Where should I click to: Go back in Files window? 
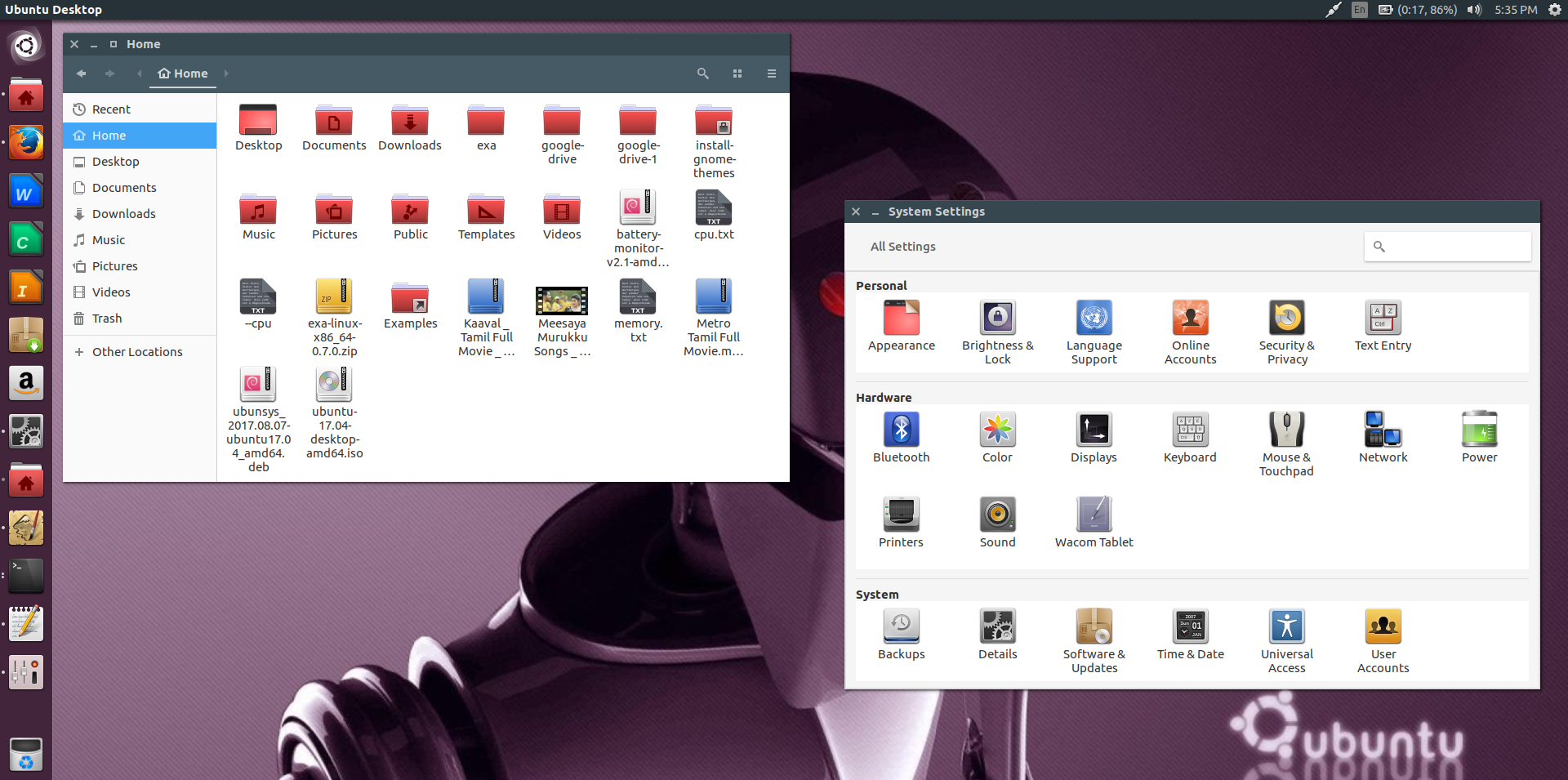81,74
